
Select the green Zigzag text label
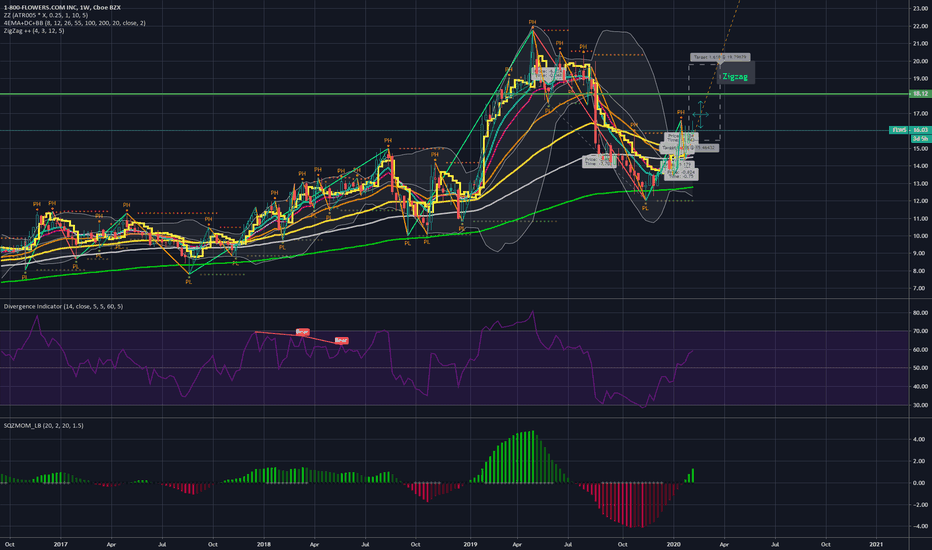click(x=735, y=77)
